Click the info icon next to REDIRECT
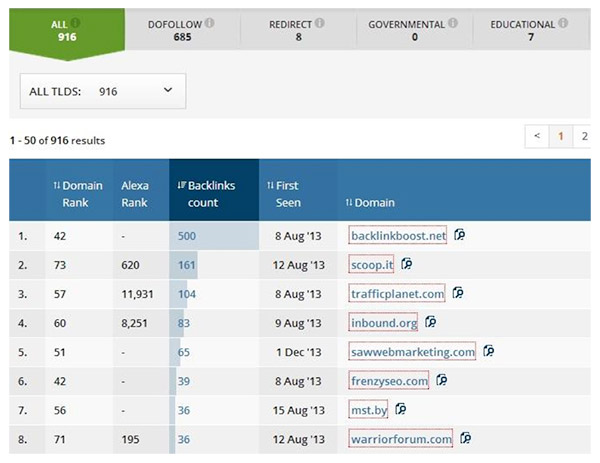Image resolution: width=600 pixels, height=463 pixels. (x=320, y=23)
